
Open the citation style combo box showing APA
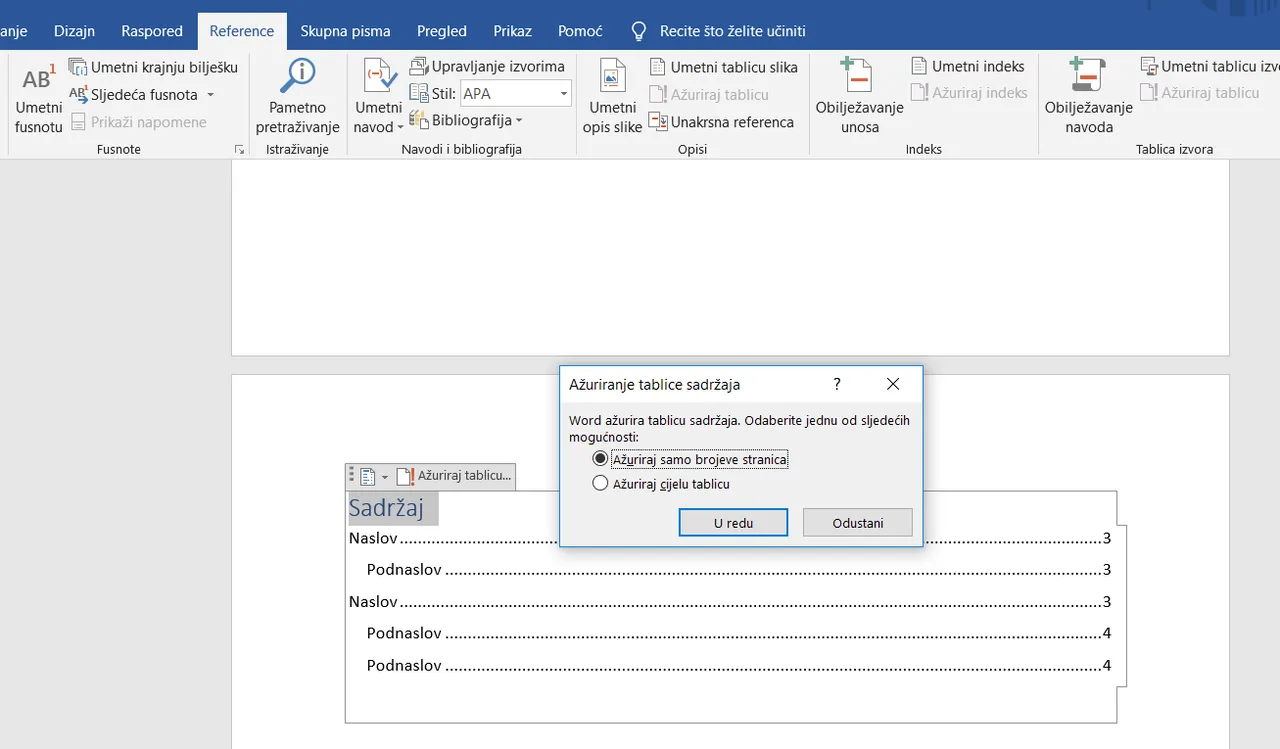point(515,94)
